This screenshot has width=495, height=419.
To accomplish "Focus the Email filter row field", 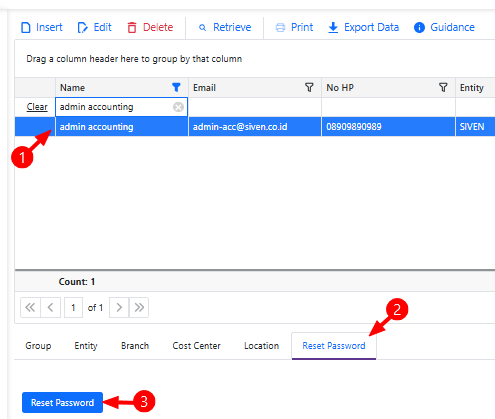I will 255,107.
